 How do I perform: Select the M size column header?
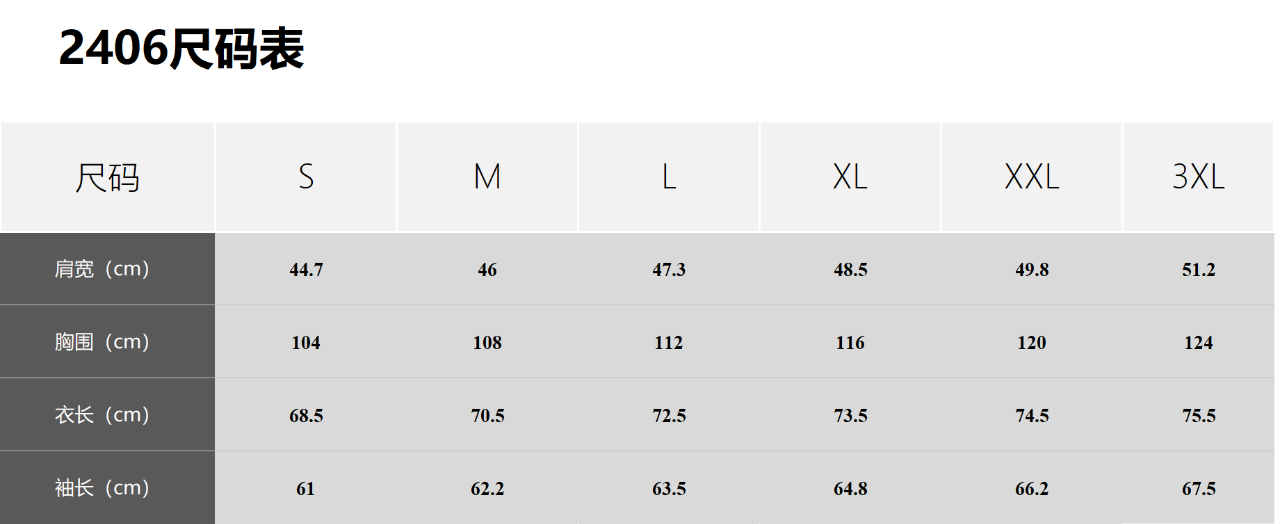(x=487, y=177)
